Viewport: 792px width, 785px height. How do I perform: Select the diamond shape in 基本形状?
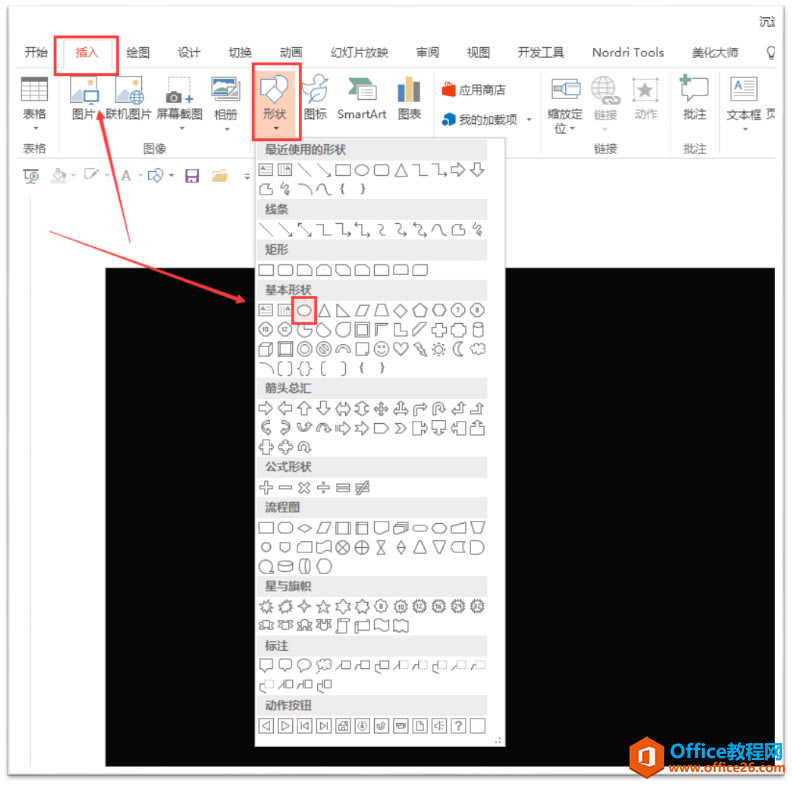[x=401, y=310]
